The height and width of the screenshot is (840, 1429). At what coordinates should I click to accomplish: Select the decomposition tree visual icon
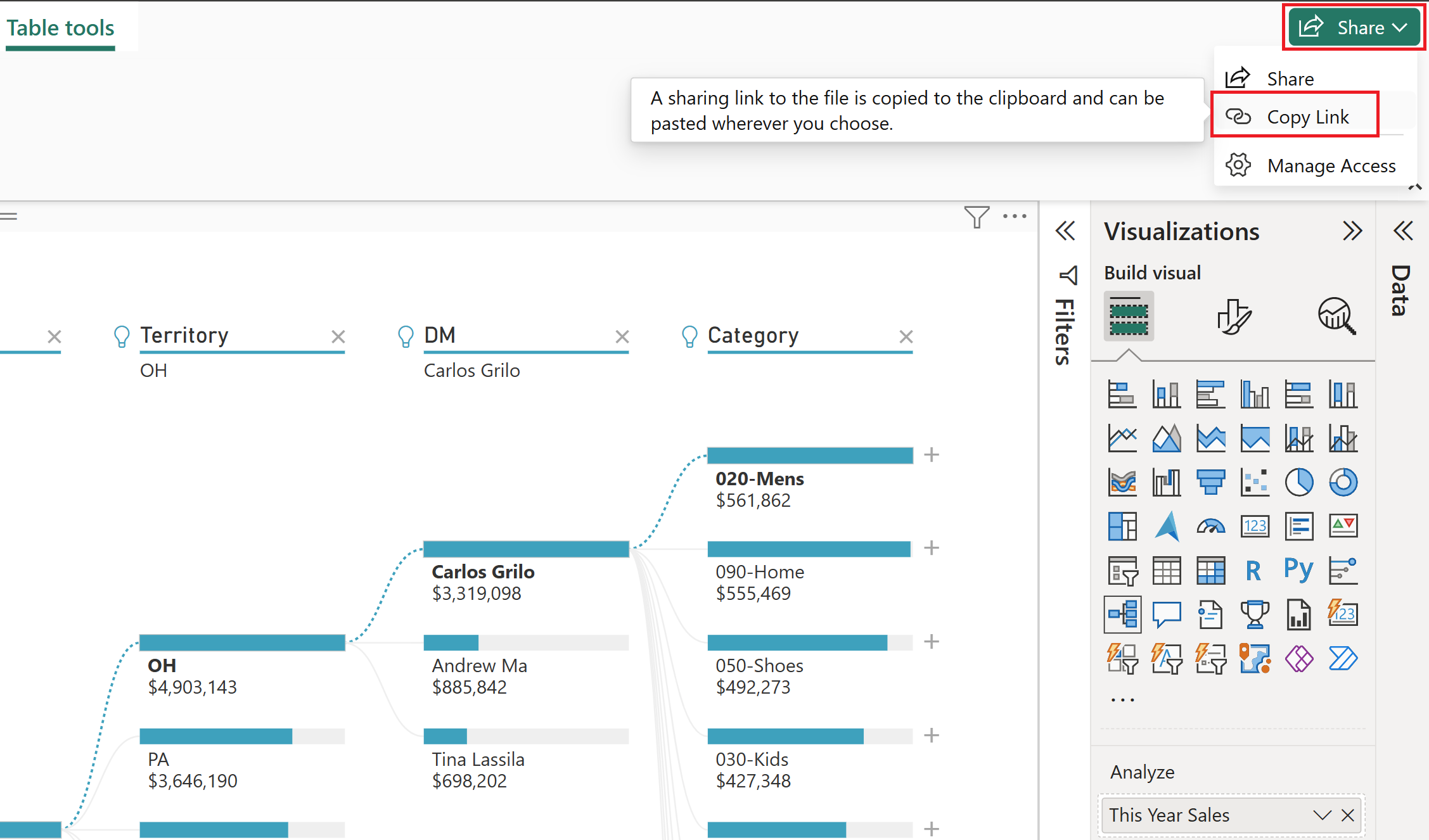pos(1122,614)
